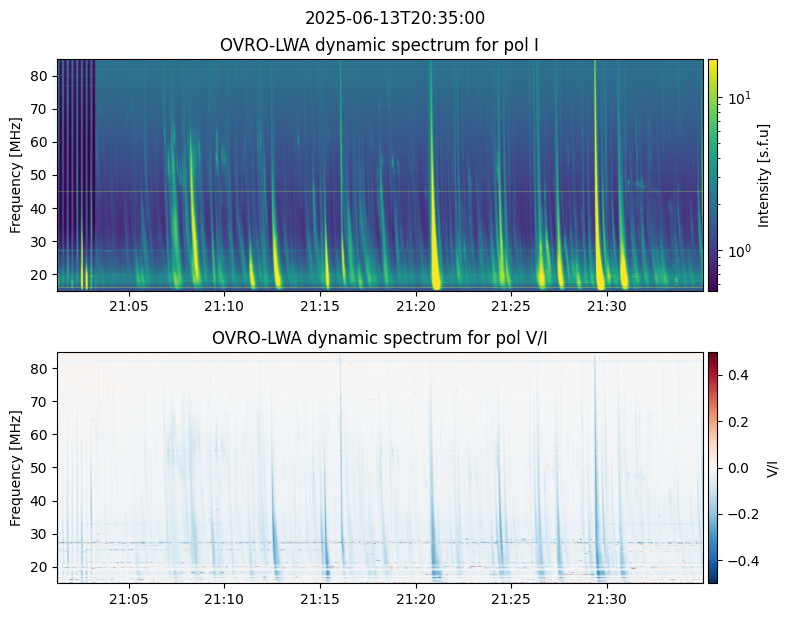Click the 0.0 tick on the V/I colorbar
The image size is (790, 617).
tap(735, 467)
